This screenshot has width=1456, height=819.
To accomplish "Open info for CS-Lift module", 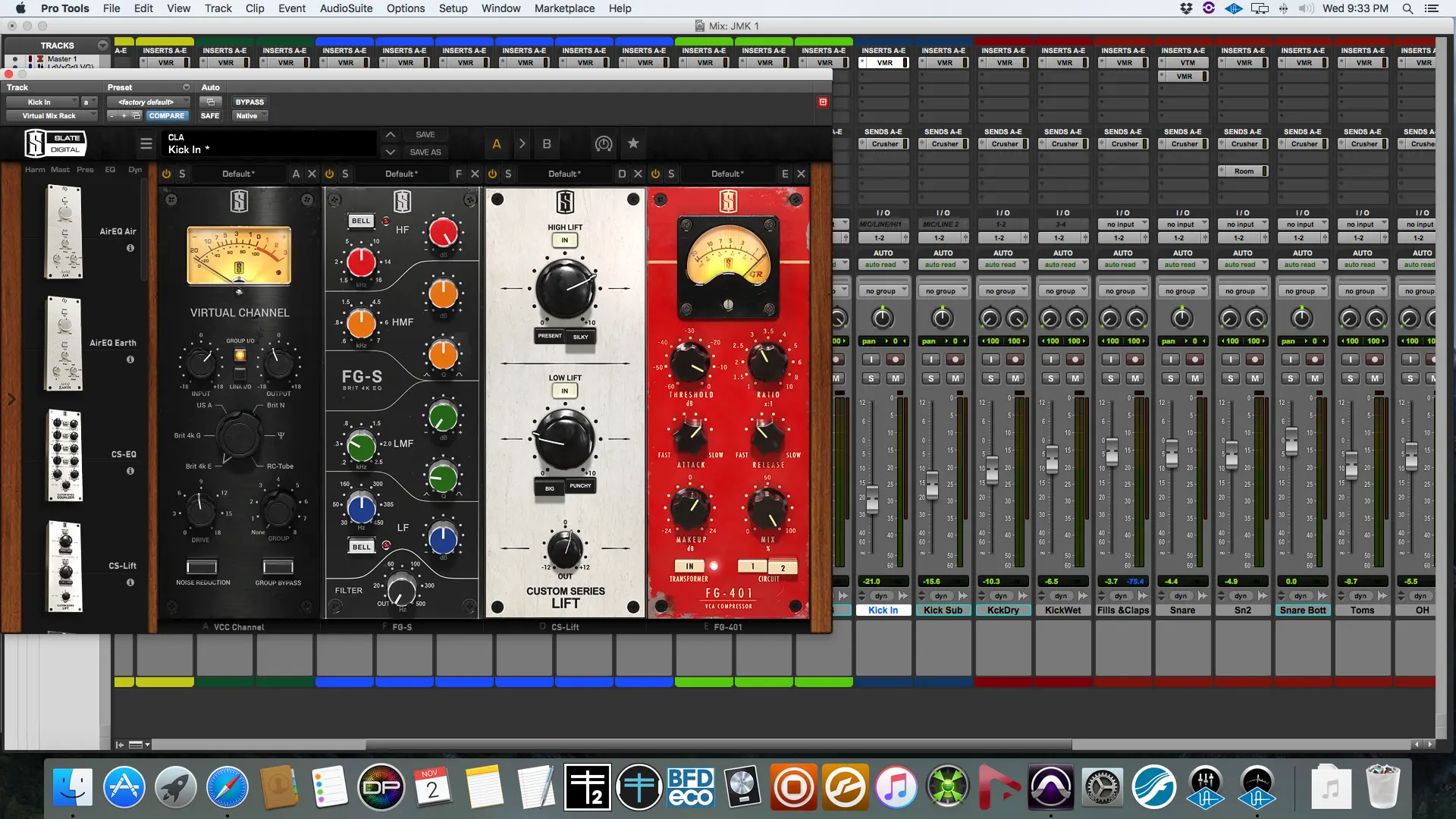I will [x=130, y=582].
